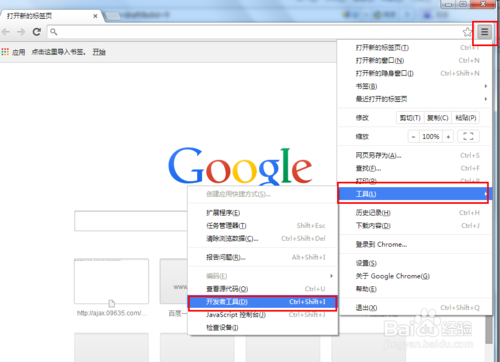Open 下载内容(D) from the menu

pyautogui.click(x=415, y=226)
